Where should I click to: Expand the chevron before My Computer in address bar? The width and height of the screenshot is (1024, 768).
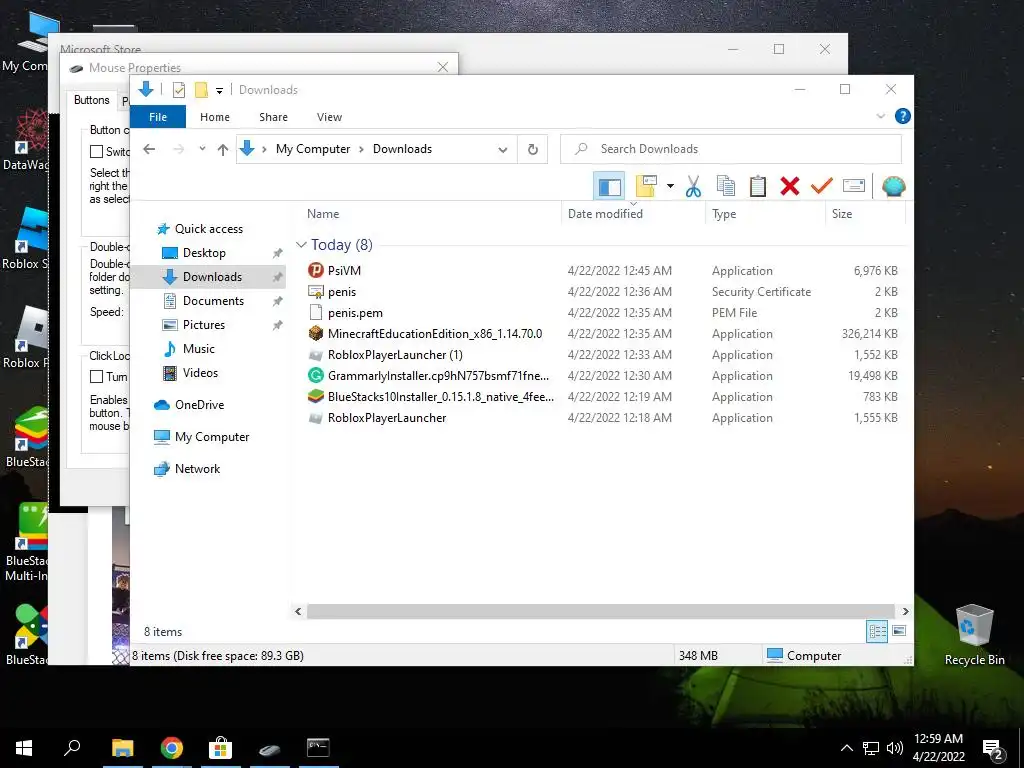click(x=264, y=150)
